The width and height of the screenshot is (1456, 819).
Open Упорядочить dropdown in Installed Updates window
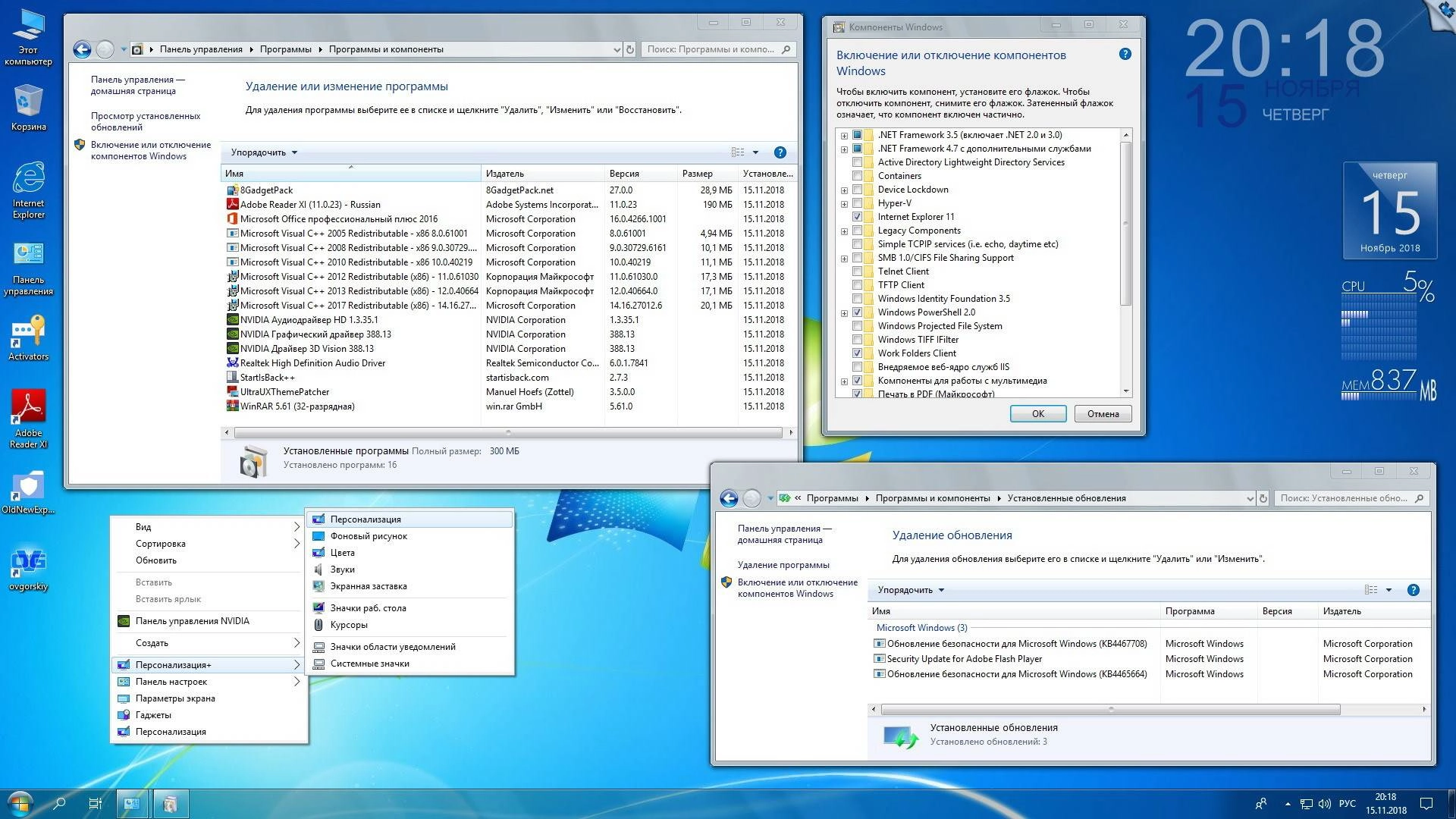[911, 590]
